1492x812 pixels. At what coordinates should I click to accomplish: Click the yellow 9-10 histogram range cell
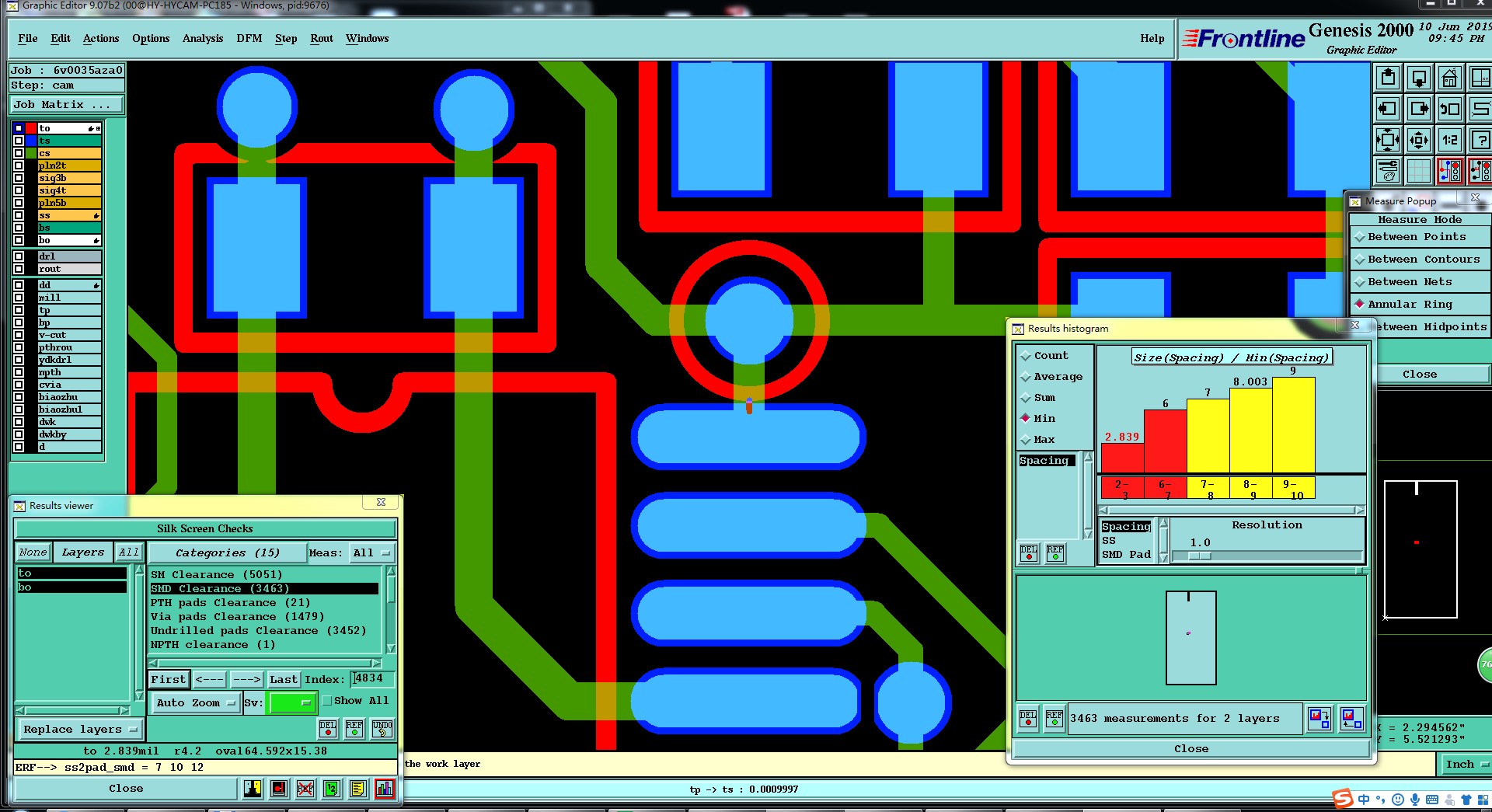[1293, 488]
